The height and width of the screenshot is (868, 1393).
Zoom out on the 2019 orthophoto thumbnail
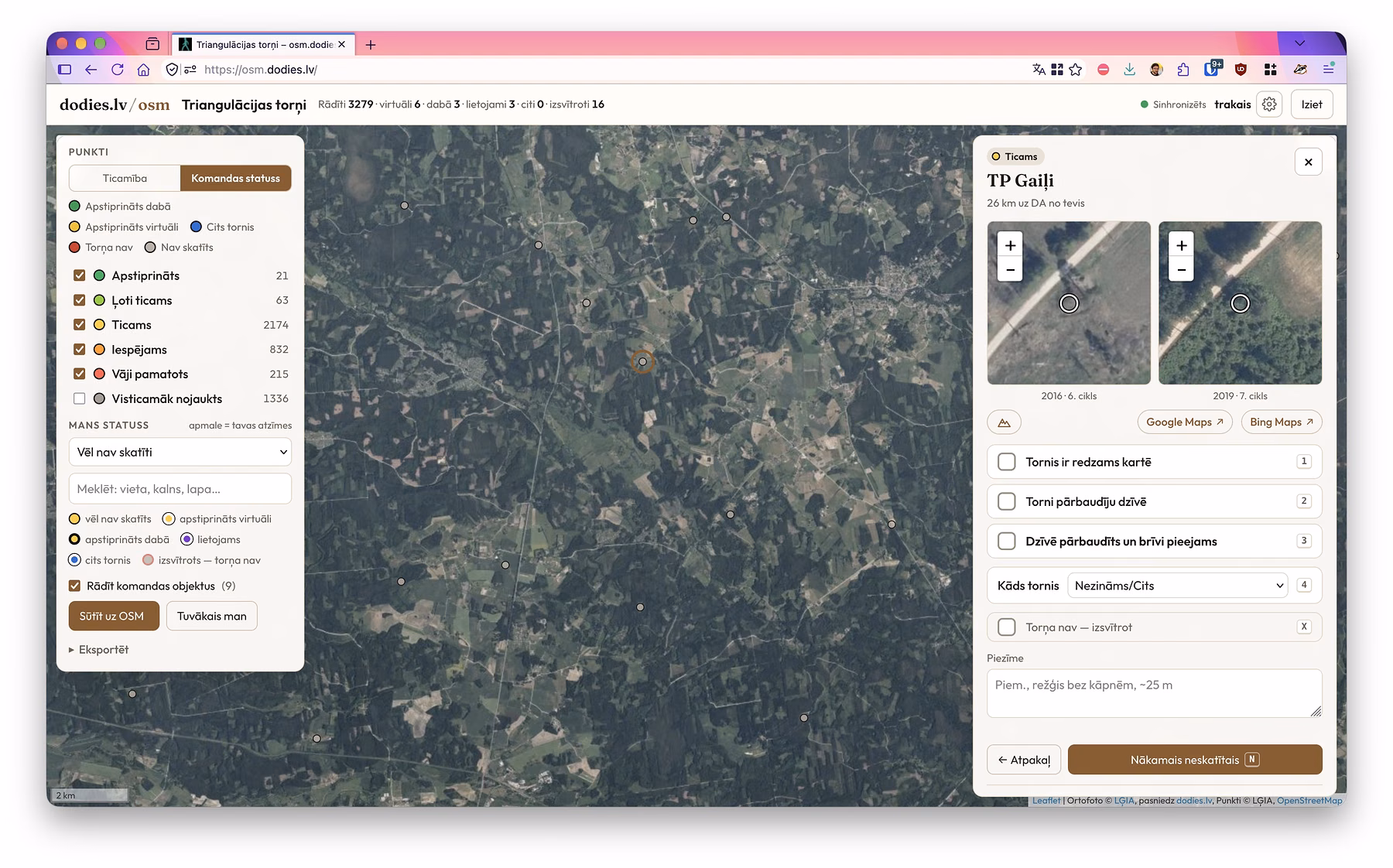(1181, 270)
